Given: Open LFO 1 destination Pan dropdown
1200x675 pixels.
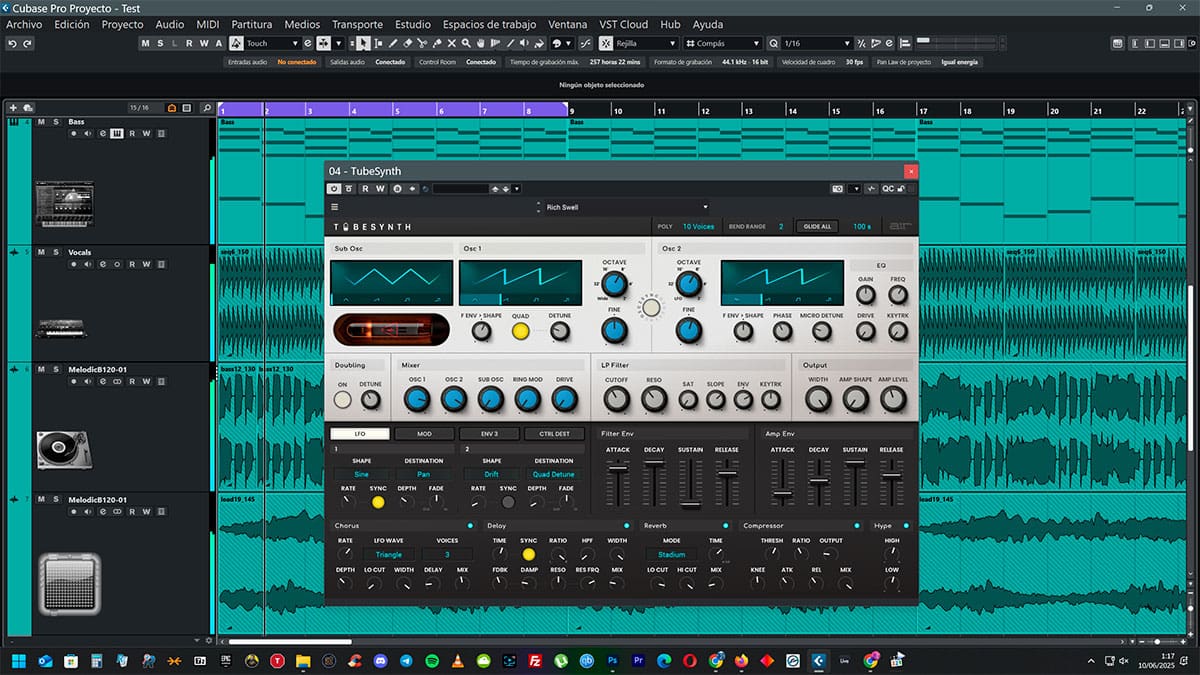Looking at the screenshot, I should pyautogui.click(x=423, y=474).
